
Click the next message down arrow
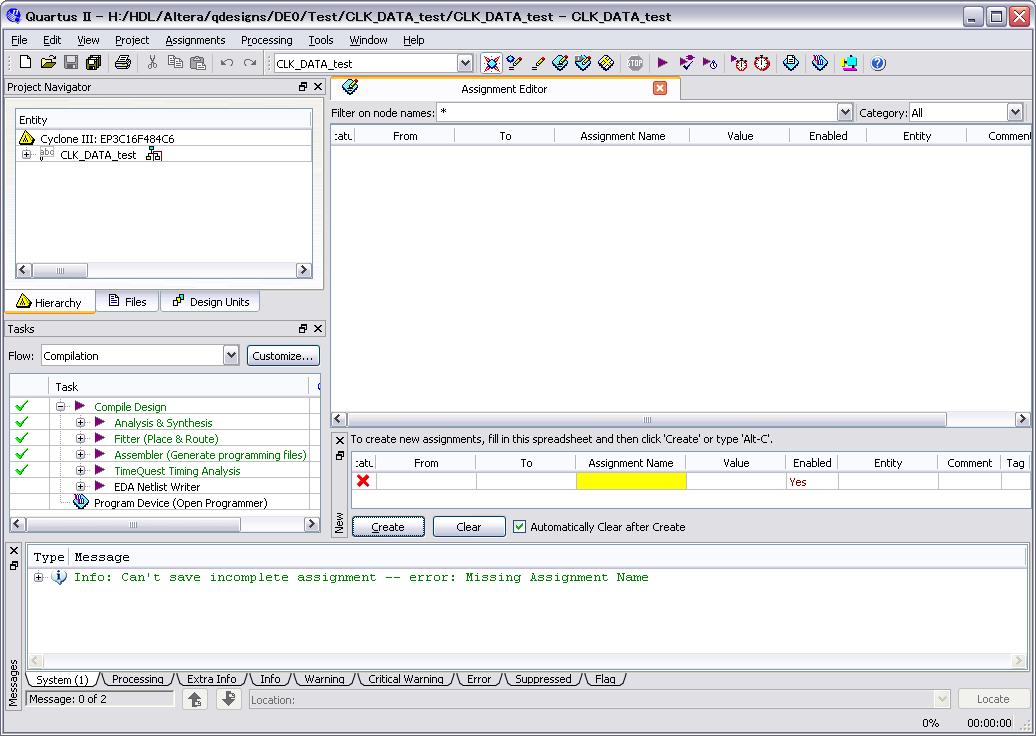coord(228,699)
